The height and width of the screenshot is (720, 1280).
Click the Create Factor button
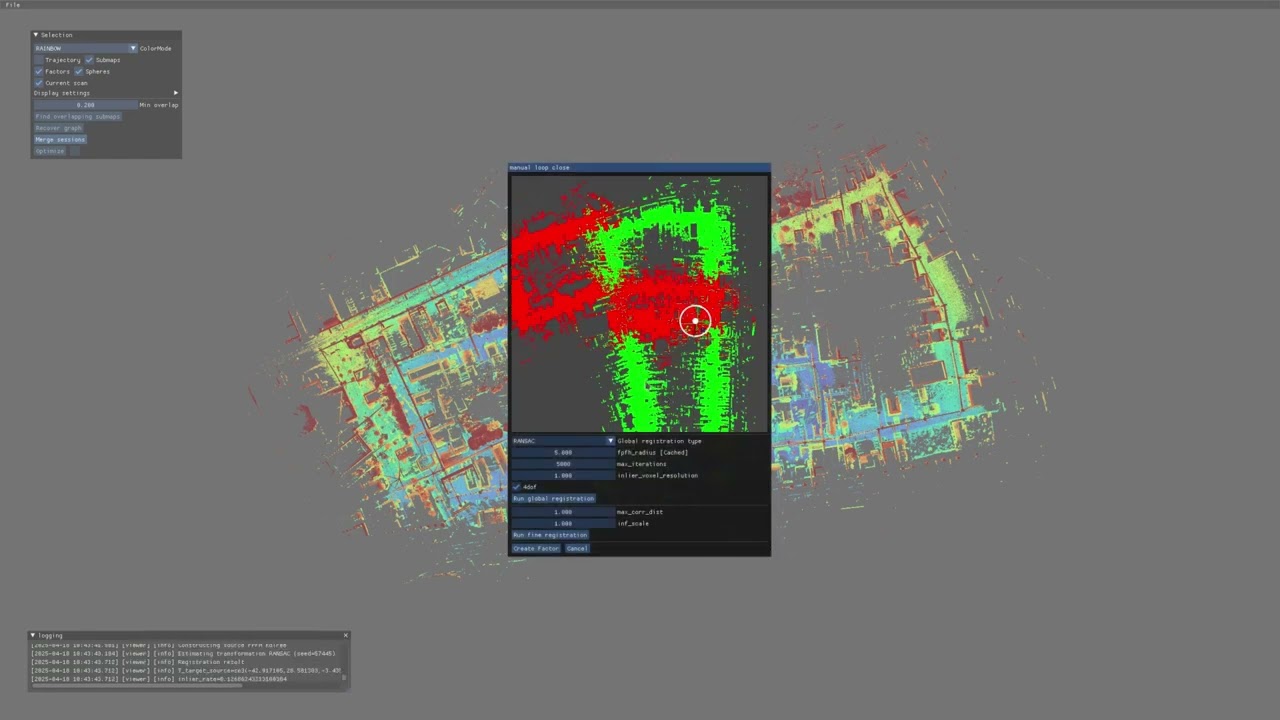click(536, 549)
